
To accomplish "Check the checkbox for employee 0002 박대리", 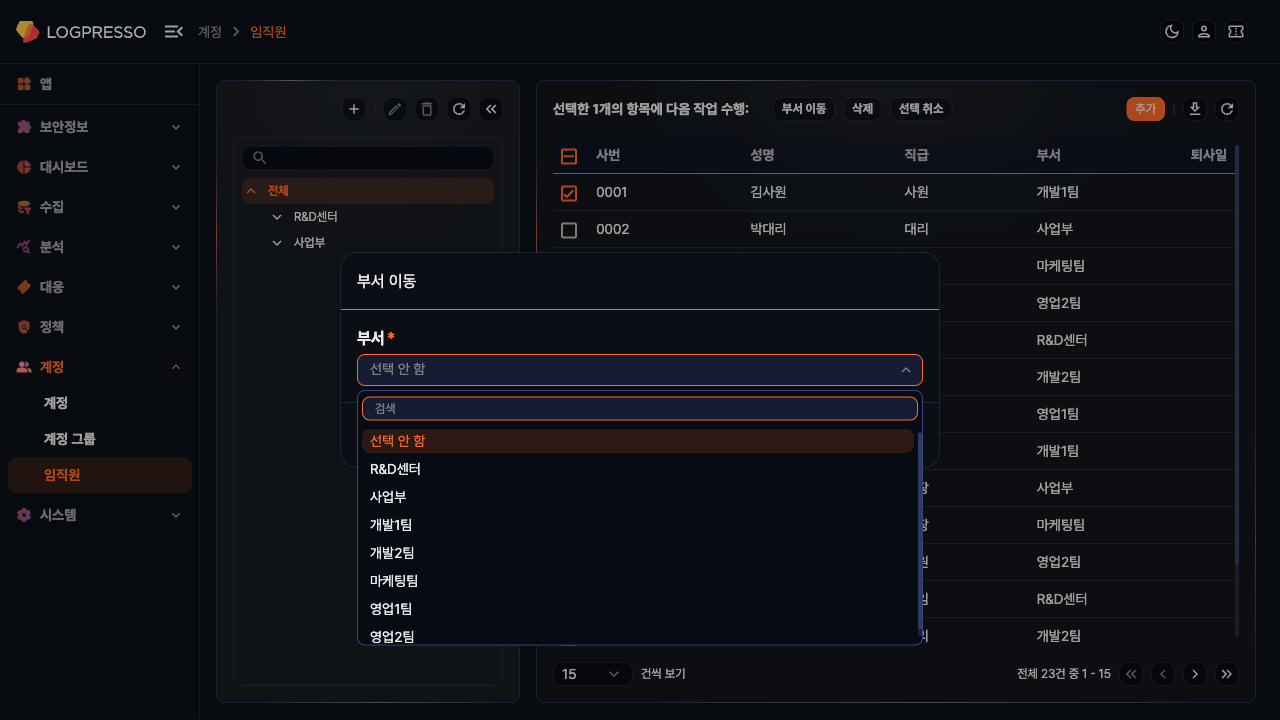I will point(569,229).
